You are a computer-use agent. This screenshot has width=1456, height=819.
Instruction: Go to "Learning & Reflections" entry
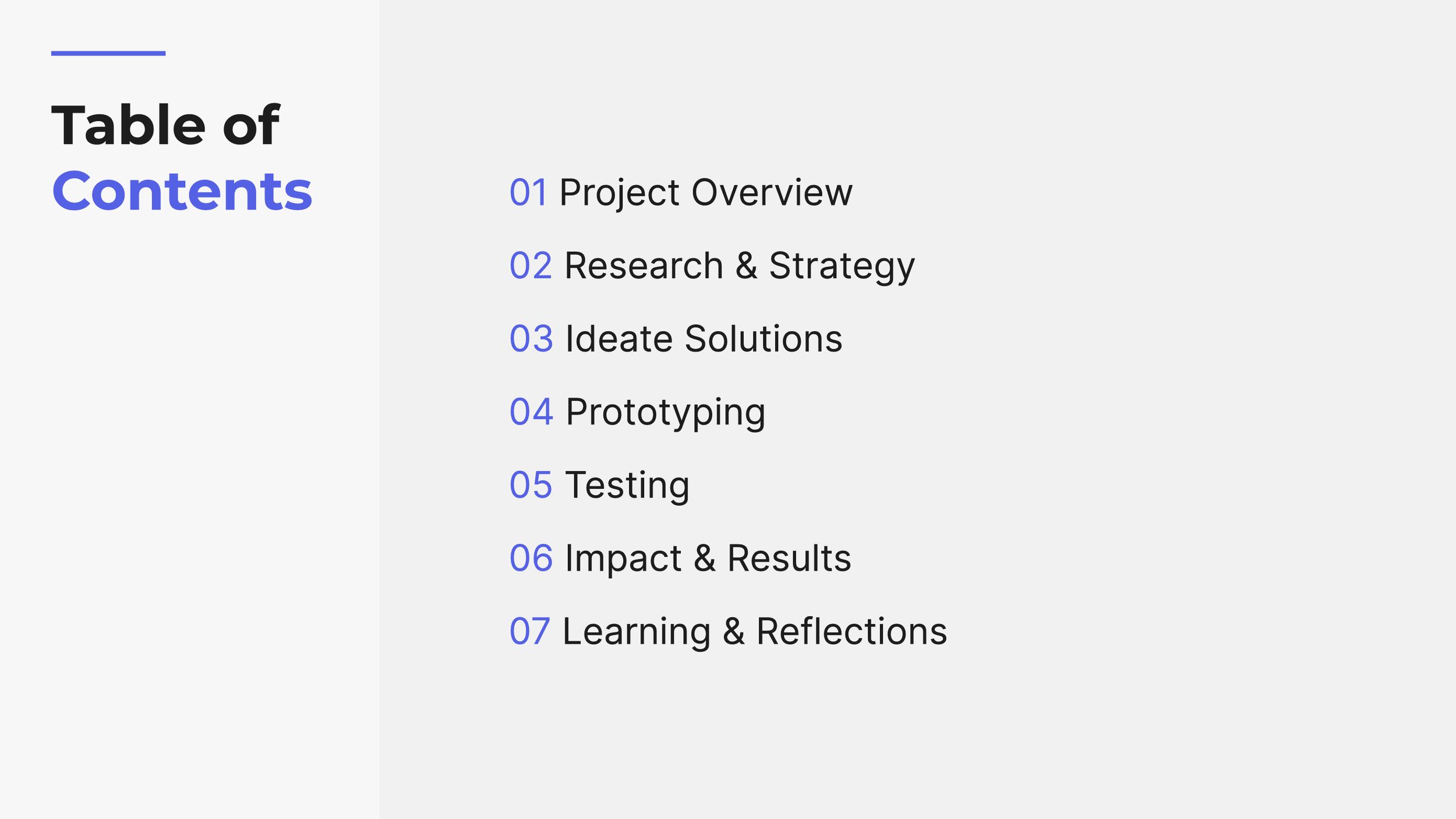pyautogui.click(x=755, y=633)
